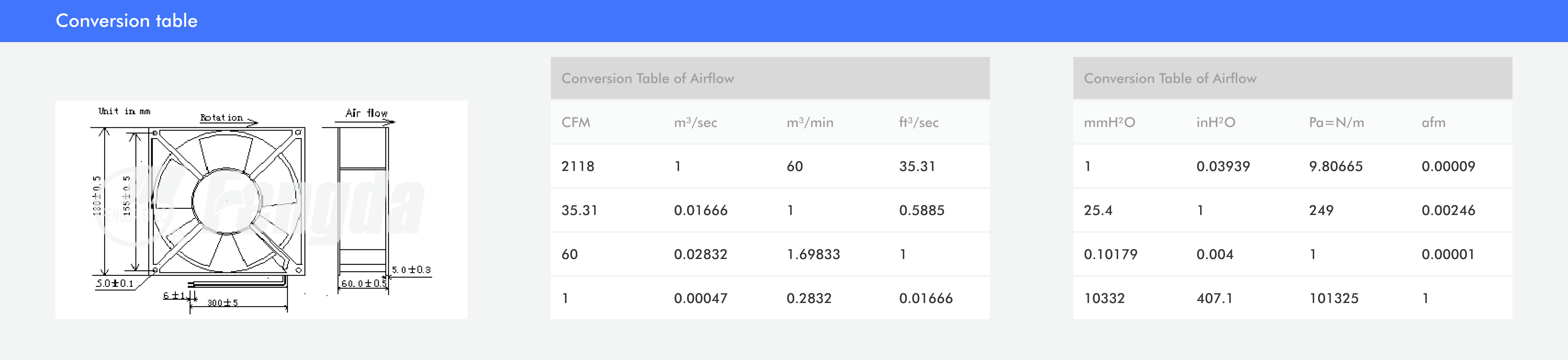Click the m³/sec column header

695,122
